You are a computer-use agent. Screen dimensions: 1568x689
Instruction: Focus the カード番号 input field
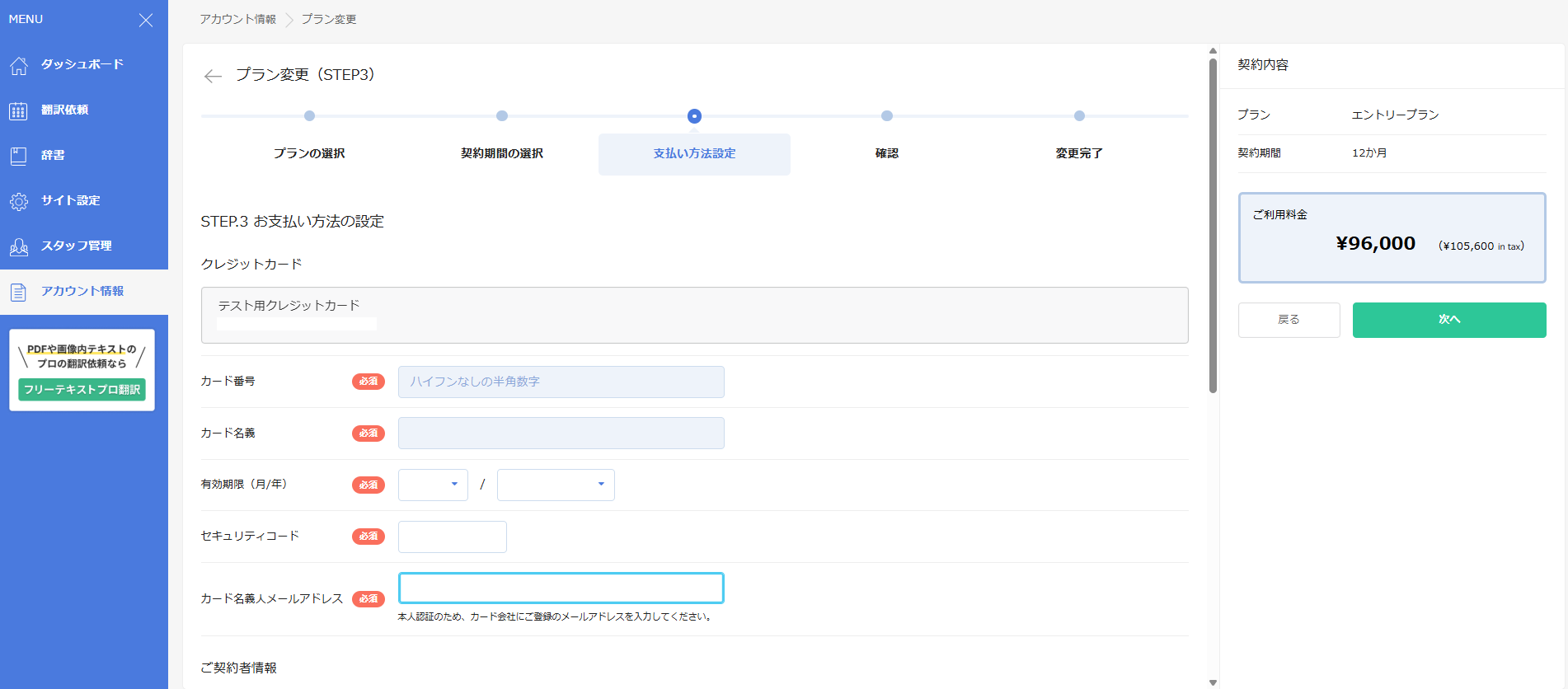561,382
